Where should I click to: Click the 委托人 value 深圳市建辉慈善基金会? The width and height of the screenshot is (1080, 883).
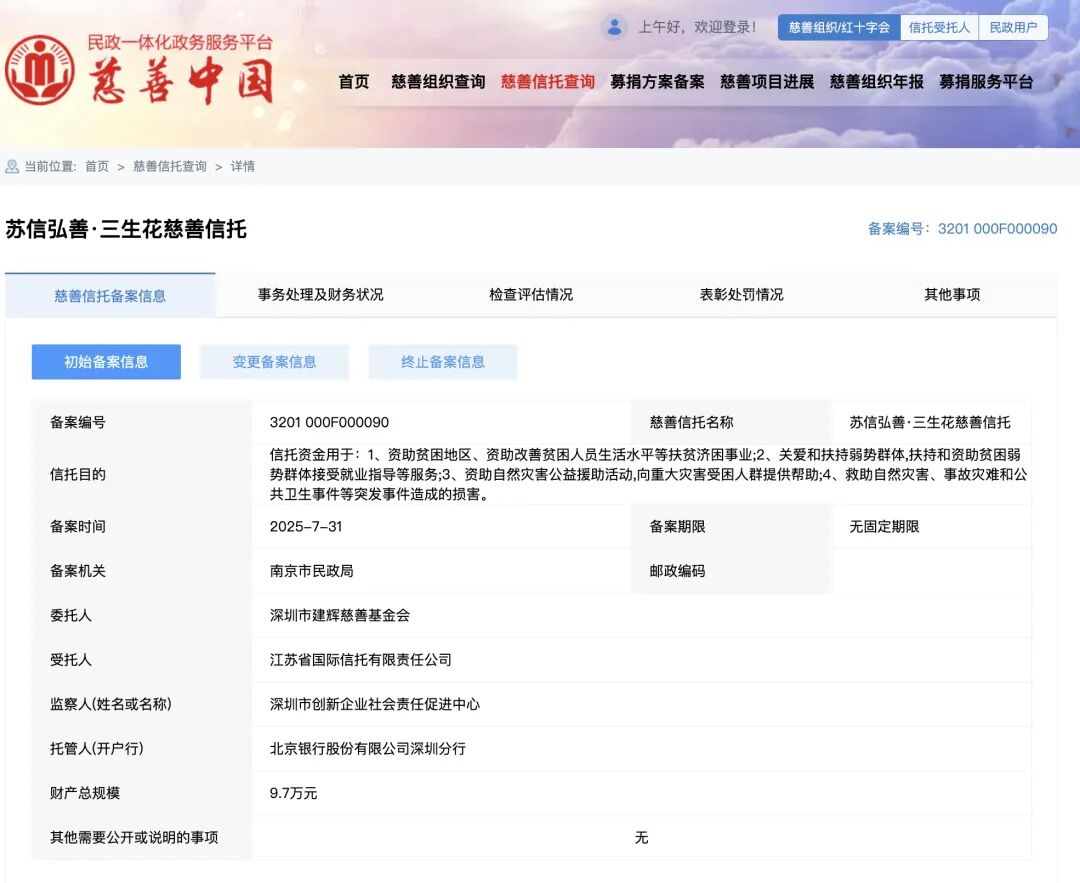click(340, 616)
